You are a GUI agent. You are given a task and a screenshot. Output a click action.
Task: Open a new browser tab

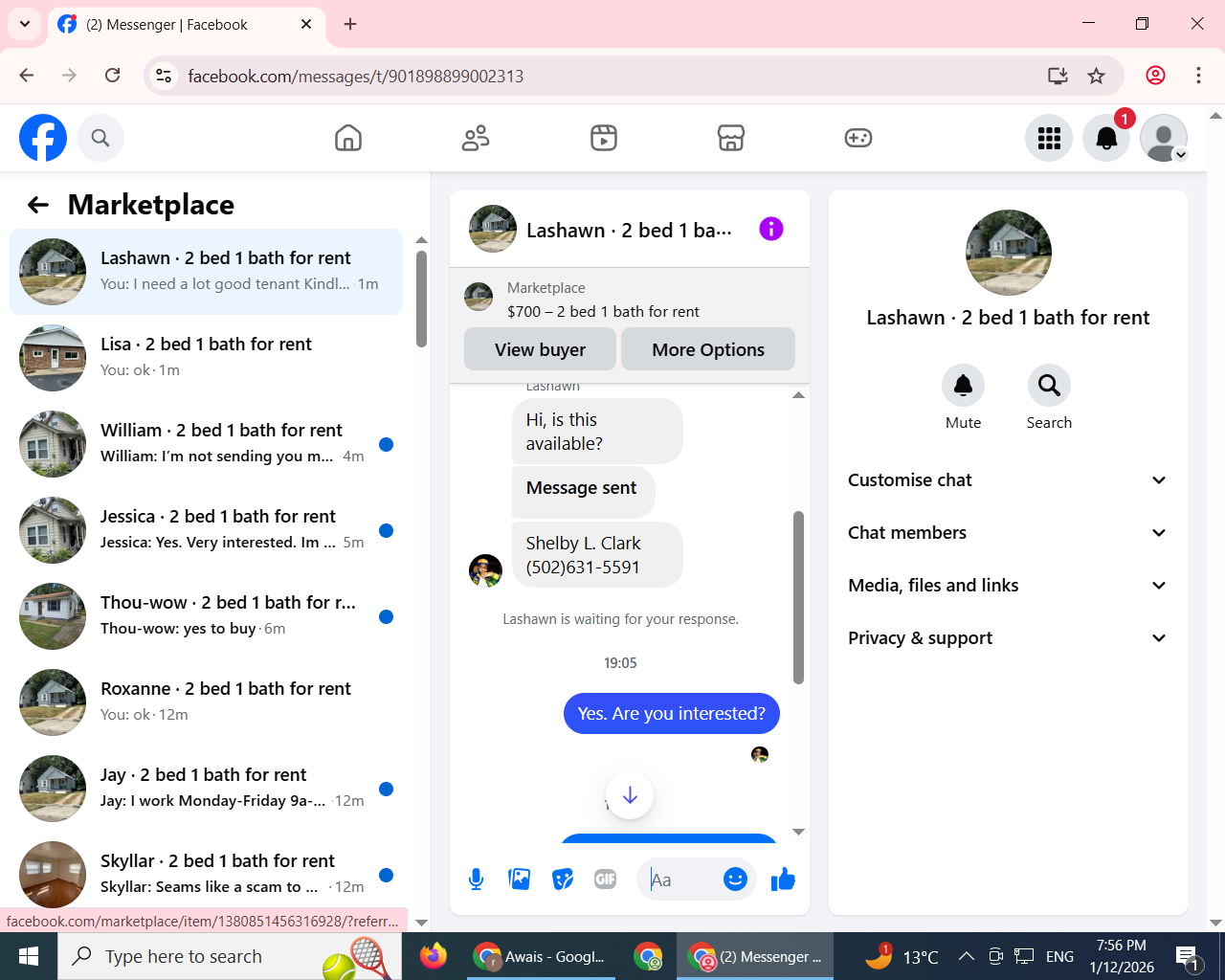click(x=350, y=24)
